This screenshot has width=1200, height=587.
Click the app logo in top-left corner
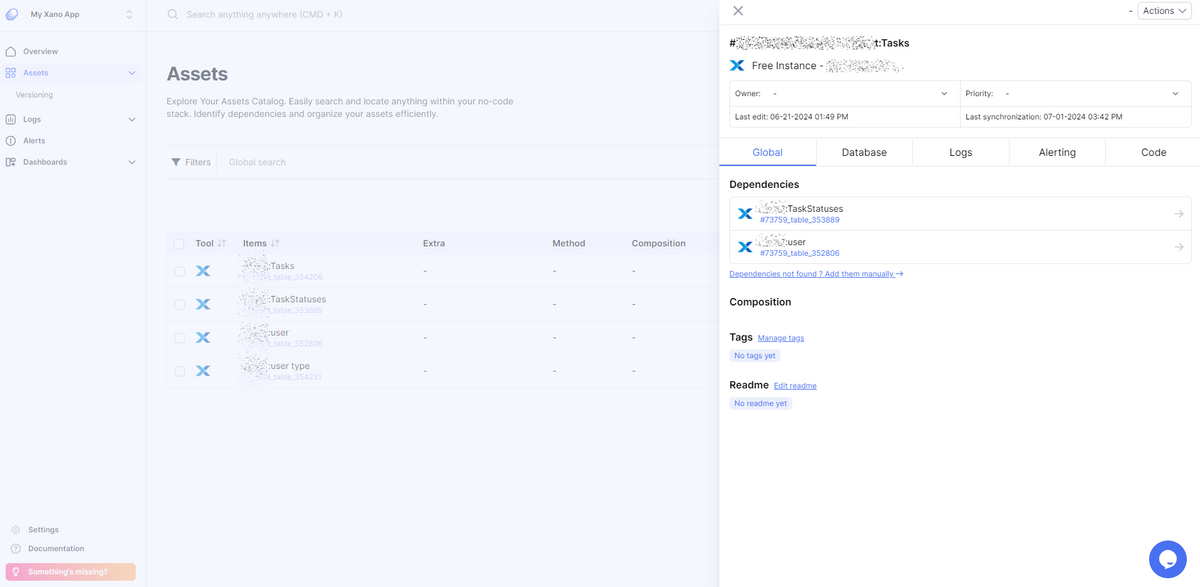point(12,15)
